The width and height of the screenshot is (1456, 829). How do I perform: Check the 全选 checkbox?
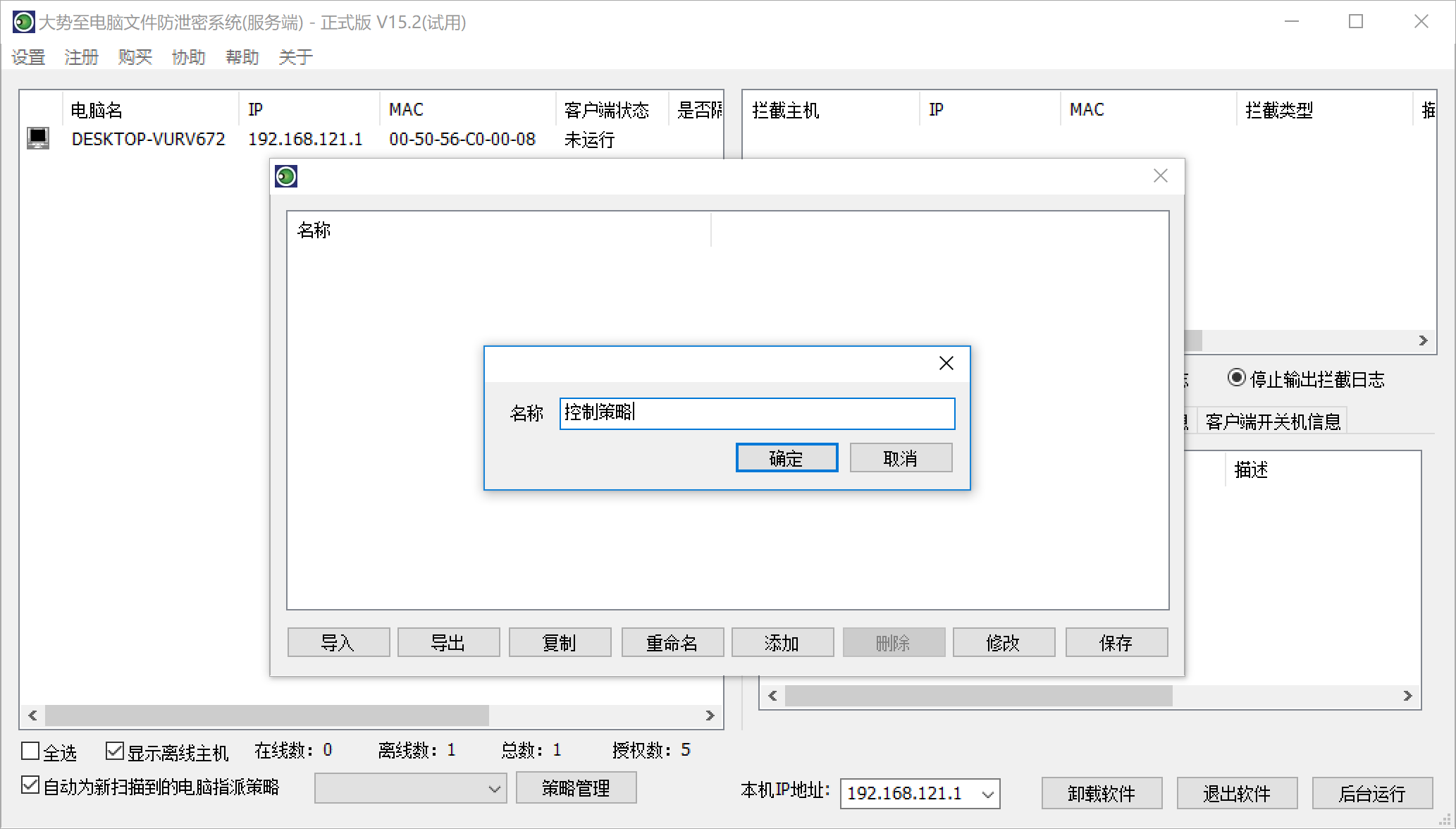tap(30, 751)
